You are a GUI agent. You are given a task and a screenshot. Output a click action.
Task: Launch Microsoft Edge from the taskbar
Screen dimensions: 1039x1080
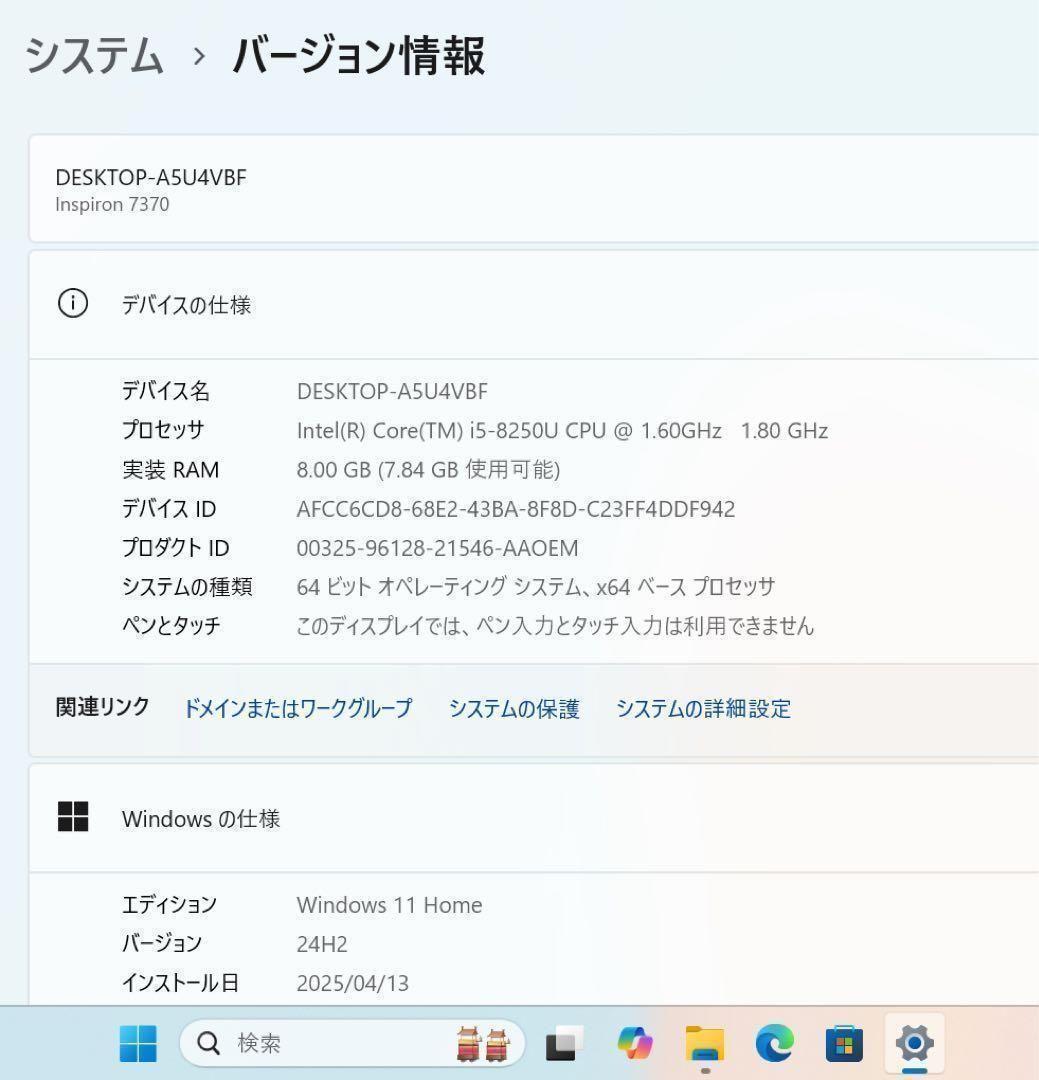tap(774, 1043)
